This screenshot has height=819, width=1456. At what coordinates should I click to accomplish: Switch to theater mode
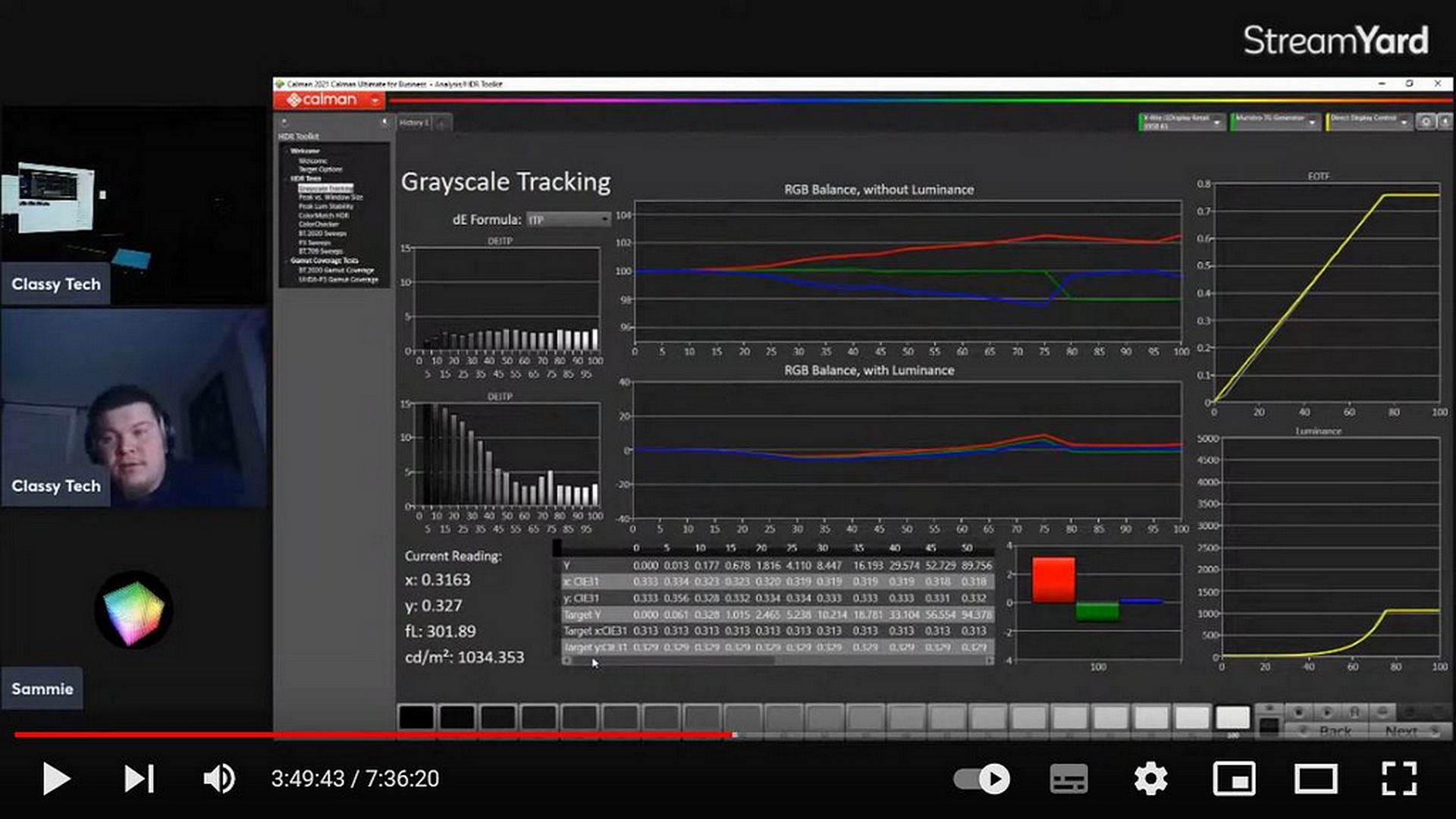[x=1316, y=779]
